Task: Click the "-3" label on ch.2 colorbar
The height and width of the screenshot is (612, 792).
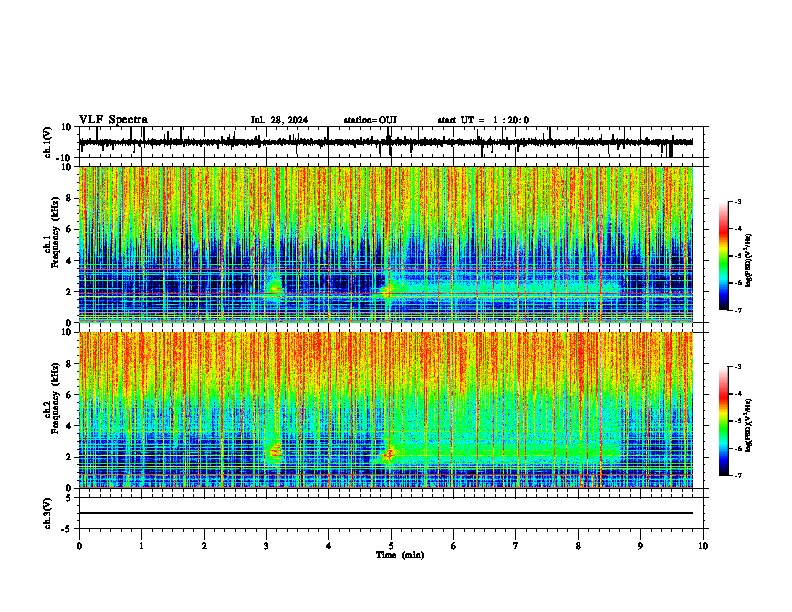Action: tap(738, 367)
